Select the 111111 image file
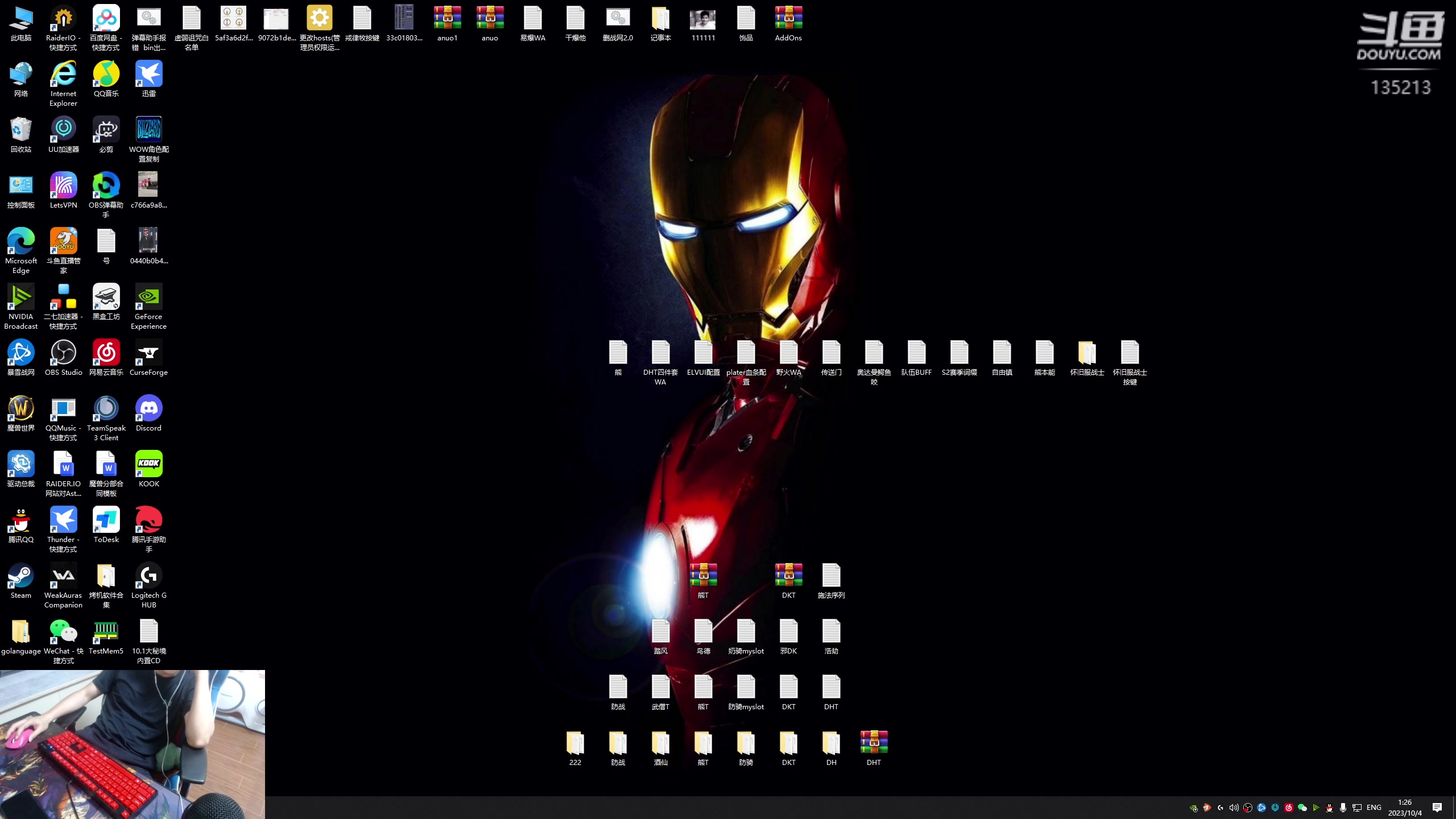Viewport: 1456px width, 819px height. (x=703, y=24)
